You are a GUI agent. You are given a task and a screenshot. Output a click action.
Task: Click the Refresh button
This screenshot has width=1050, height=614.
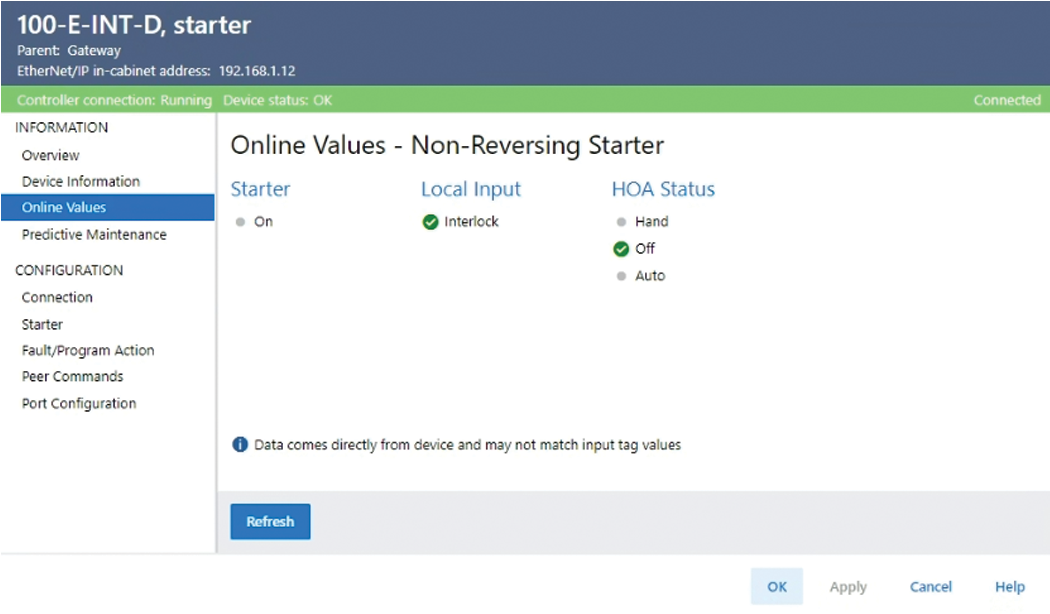[x=271, y=522]
